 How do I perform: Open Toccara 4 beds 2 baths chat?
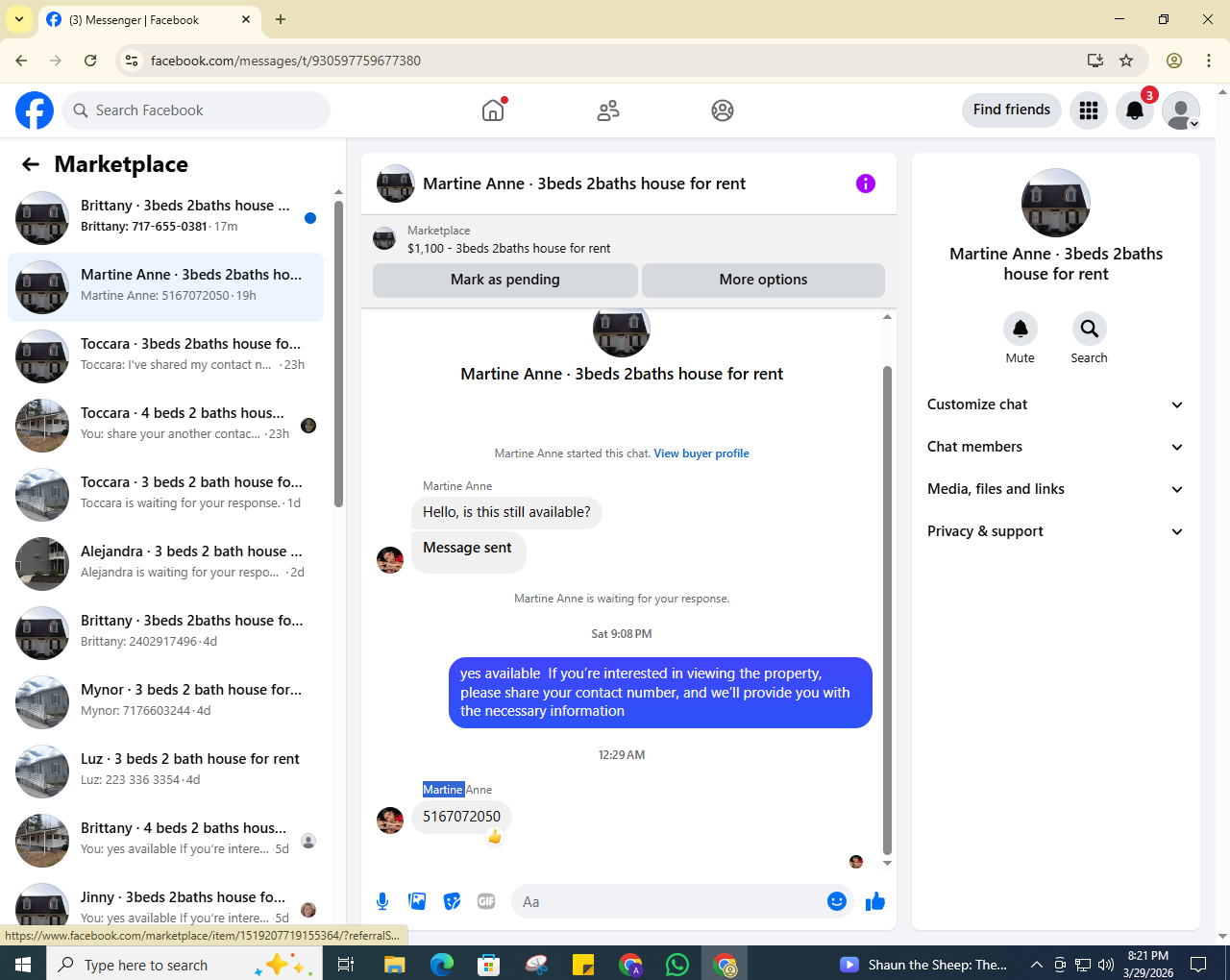(x=165, y=426)
